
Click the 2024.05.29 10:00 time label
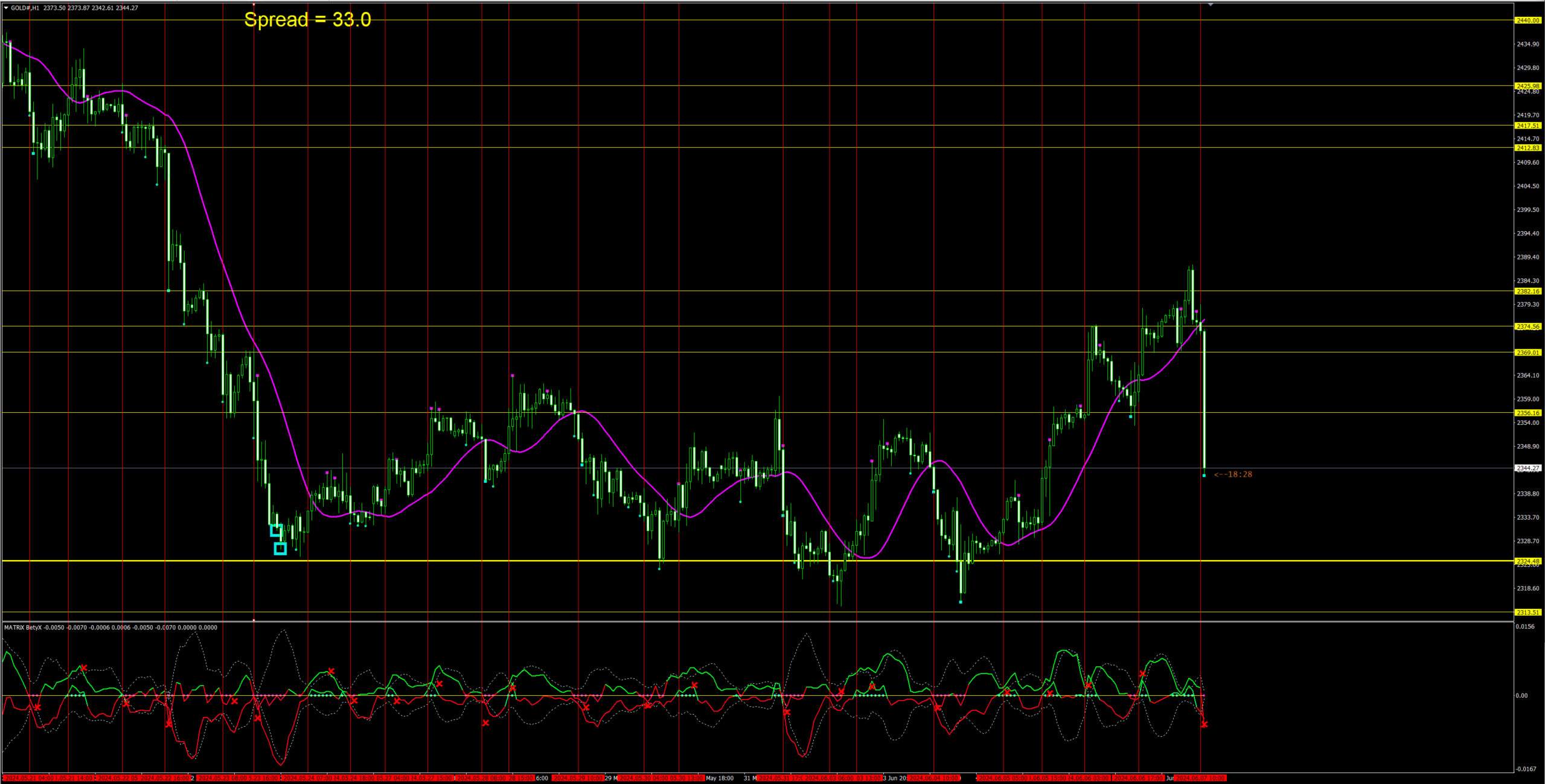pyautogui.click(x=578, y=779)
